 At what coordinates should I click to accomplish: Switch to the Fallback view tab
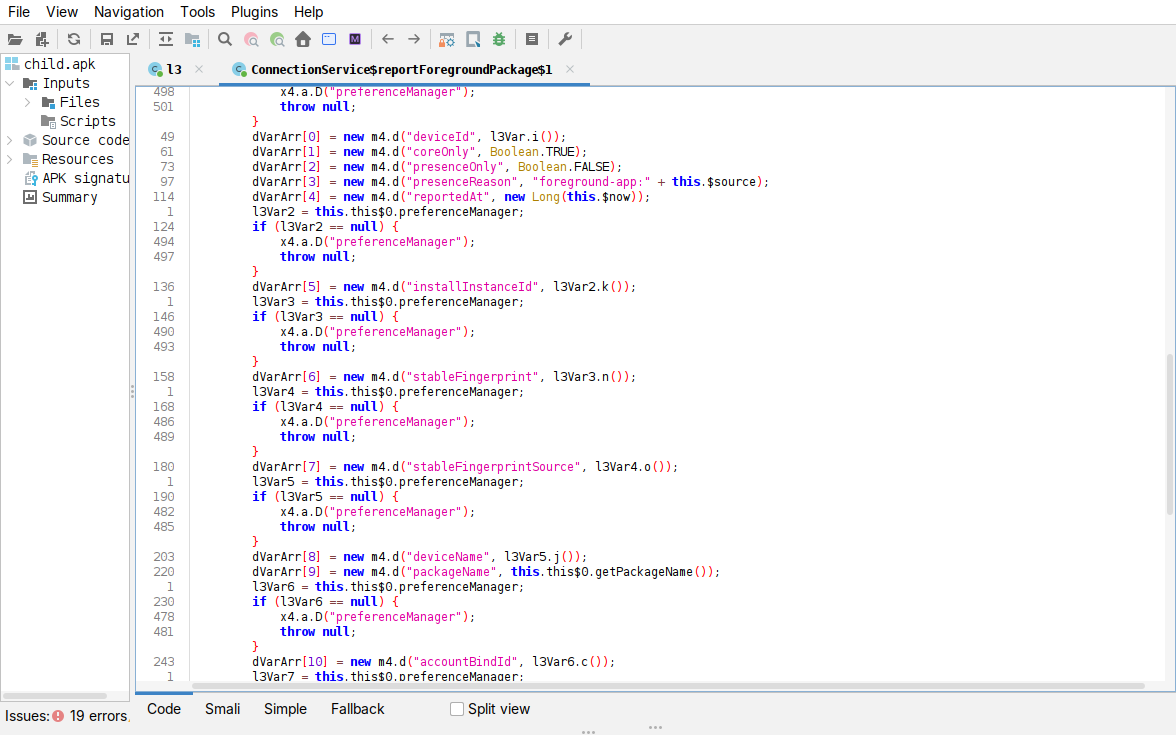tap(358, 710)
